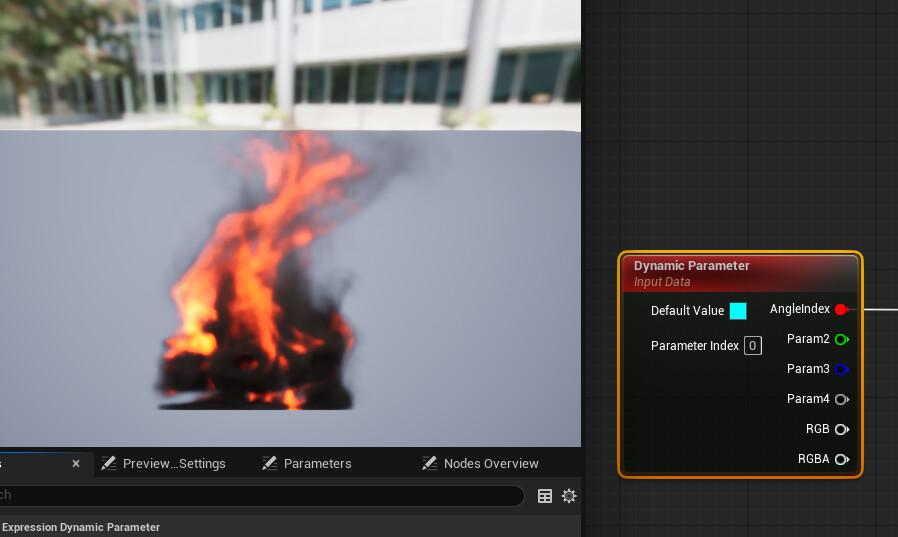The width and height of the screenshot is (898, 537).
Task: Click the AngleIndex red output pin
Action: coord(841,310)
